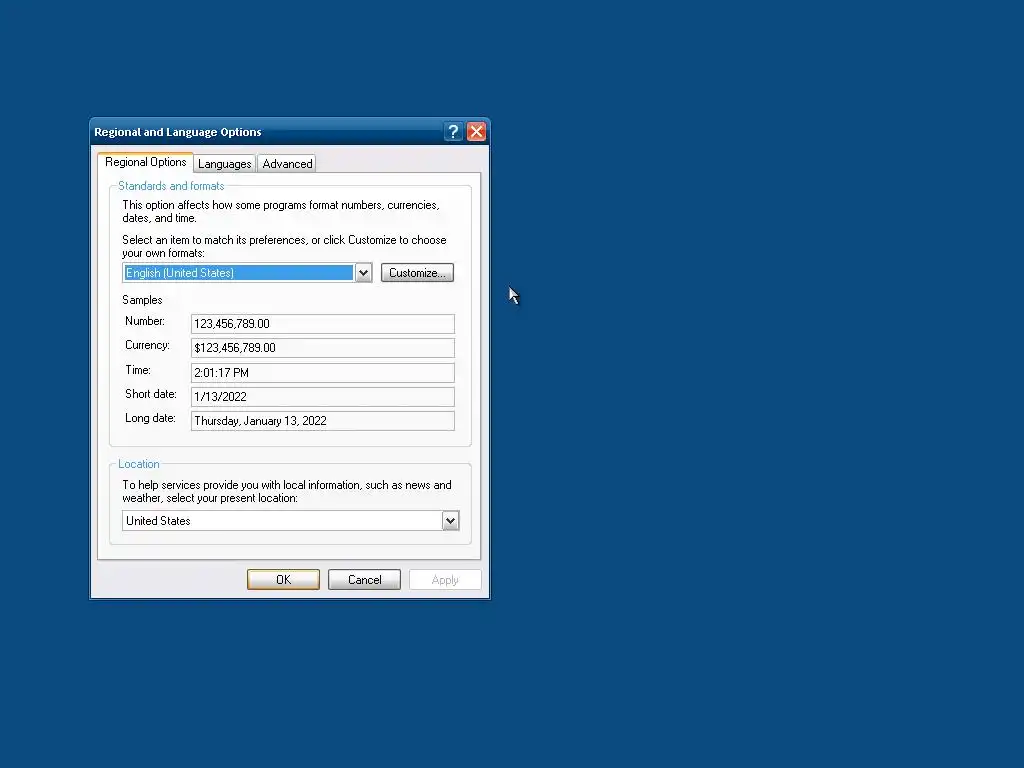Click the Short date sample field 1/13/2022
Image resolution: width=1024 pixels, height=768 pixels.
click(x=323, y=396)
